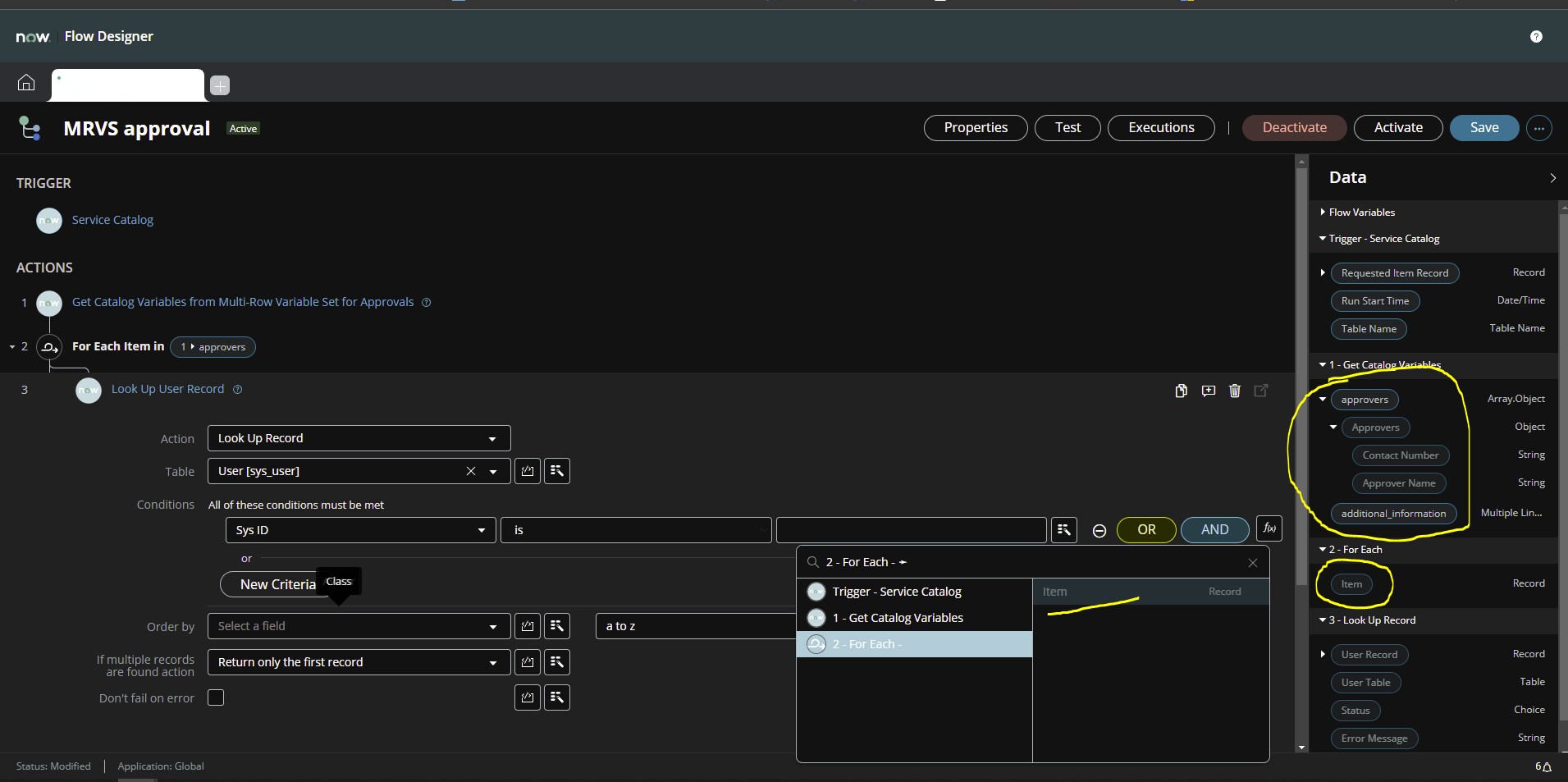
Task: Delete the Look Up User Record action
Action: tap(1235, 391)
